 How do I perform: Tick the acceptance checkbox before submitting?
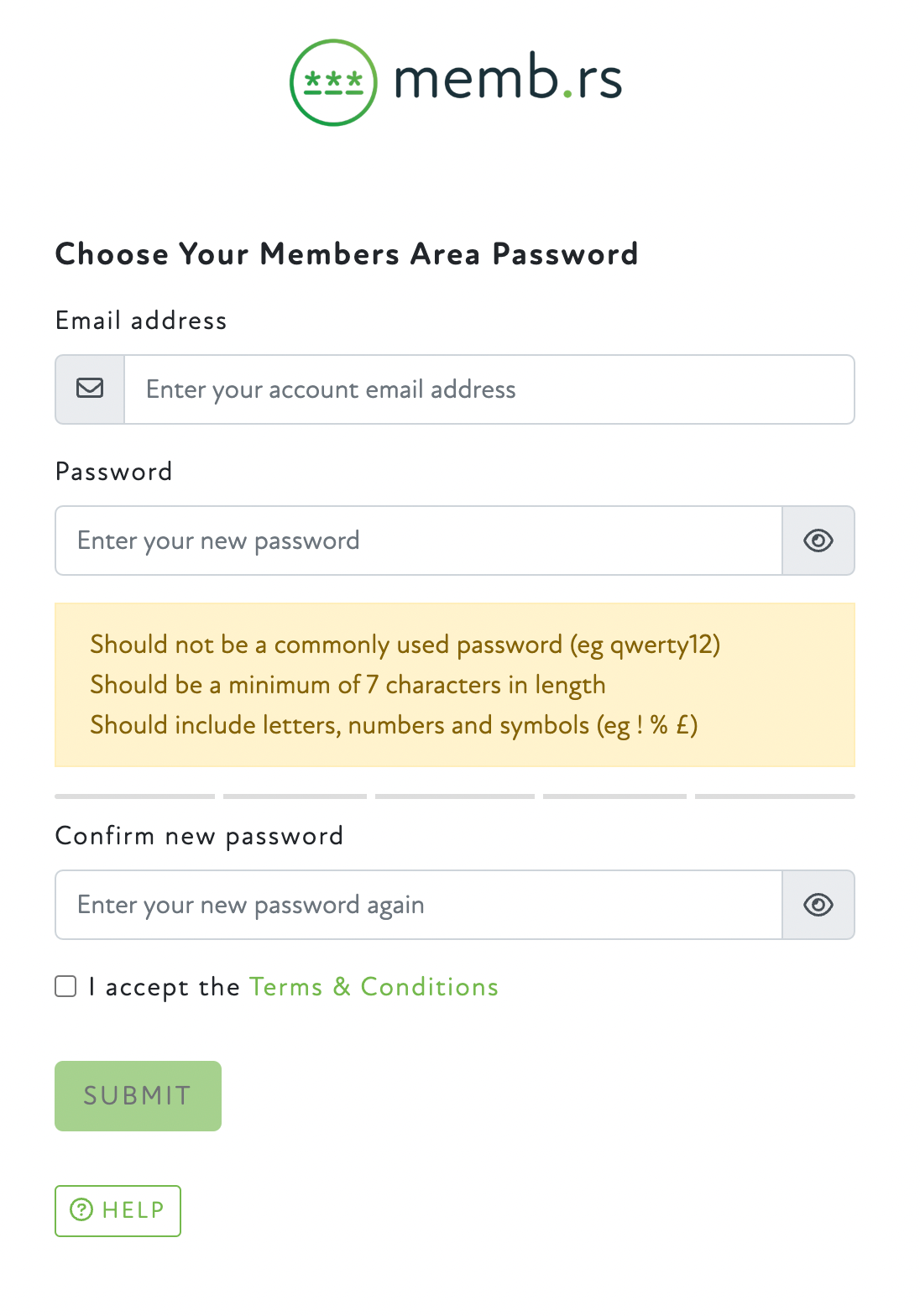[x=65, y=986]
